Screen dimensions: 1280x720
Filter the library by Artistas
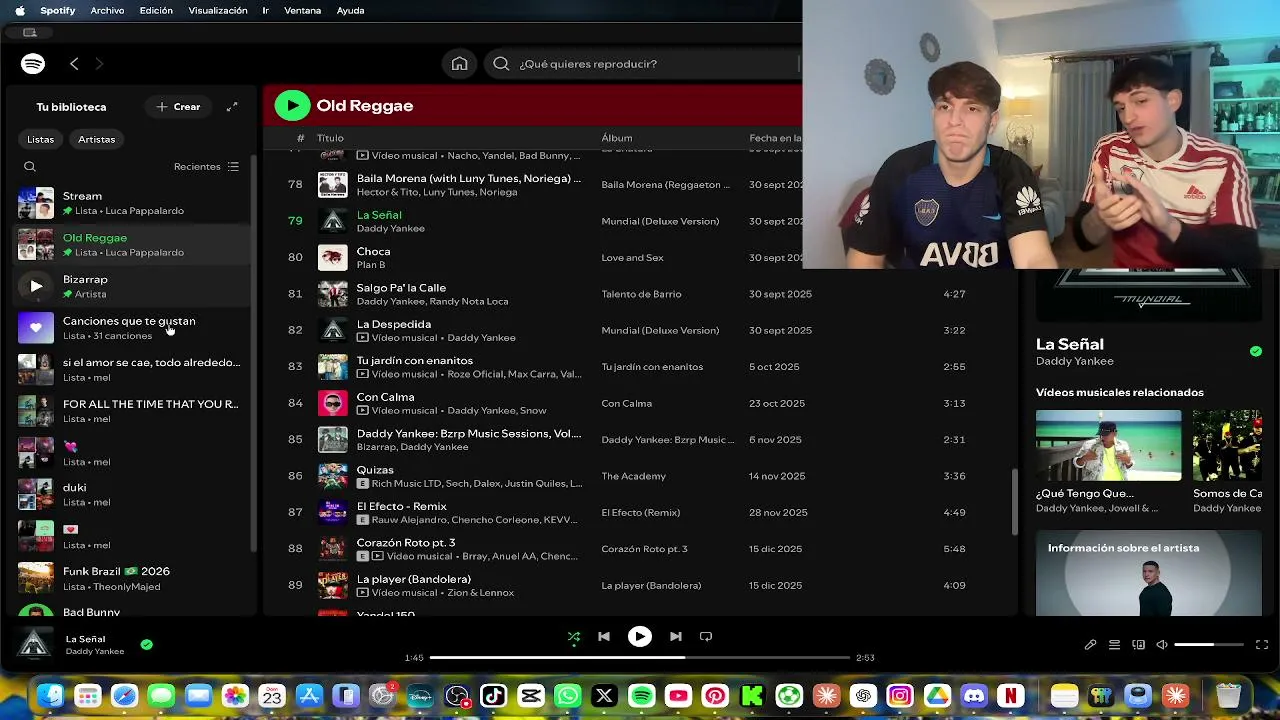[97, 139]
